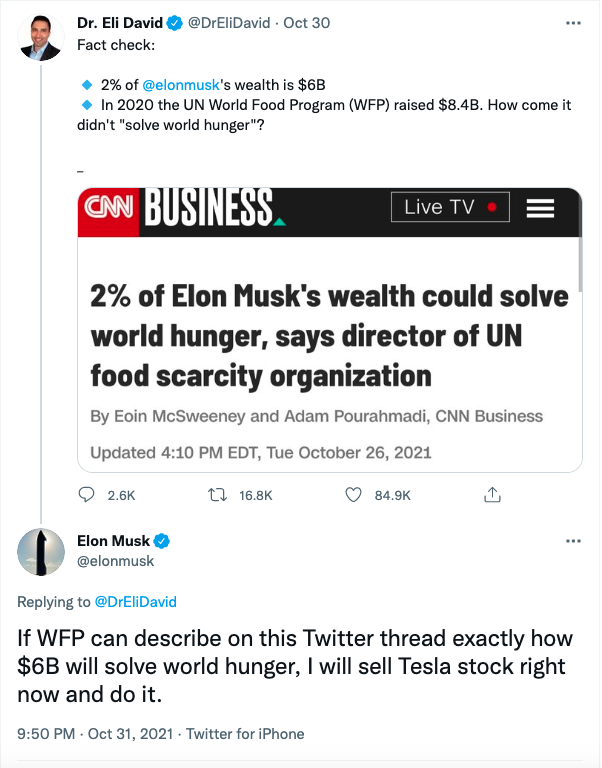Click the Oct 30 tweet date
This screenshot has height=768, width=602.
[x=309, y=22]
